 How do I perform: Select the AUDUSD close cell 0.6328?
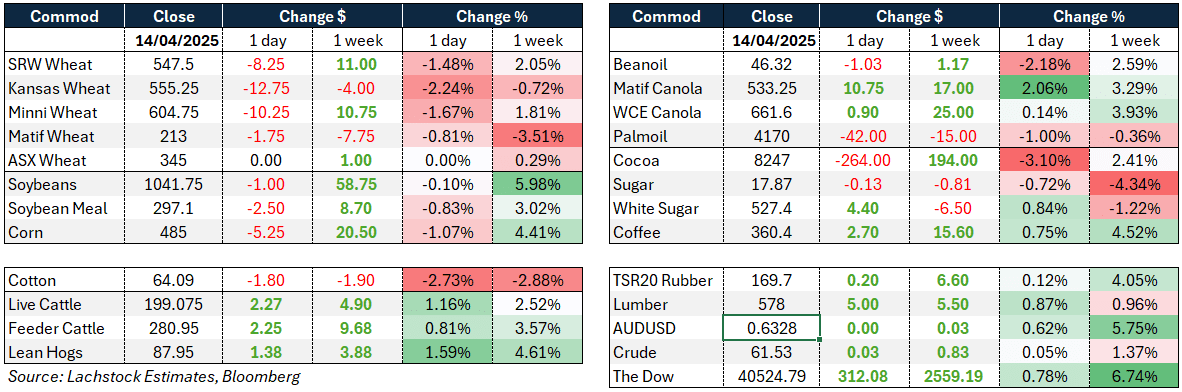pos(771,329)
